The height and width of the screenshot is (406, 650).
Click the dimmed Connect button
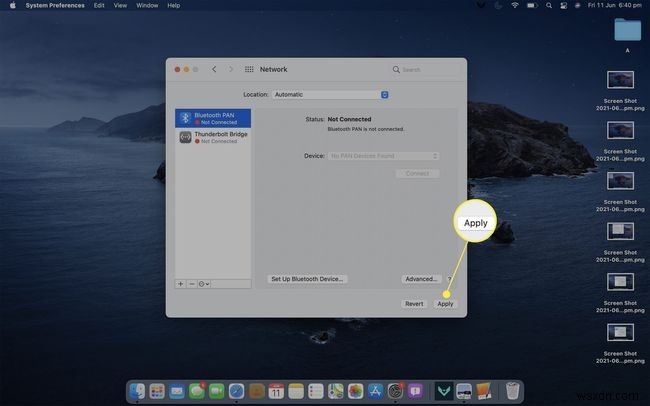click(x=417, y=173)
